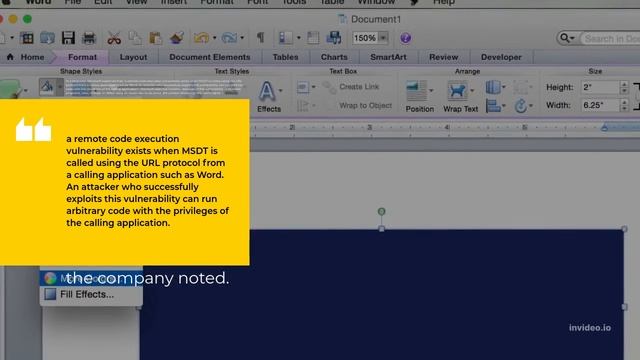Open the Tables tab
The image size is (640, 360).
tap(285, 57)
